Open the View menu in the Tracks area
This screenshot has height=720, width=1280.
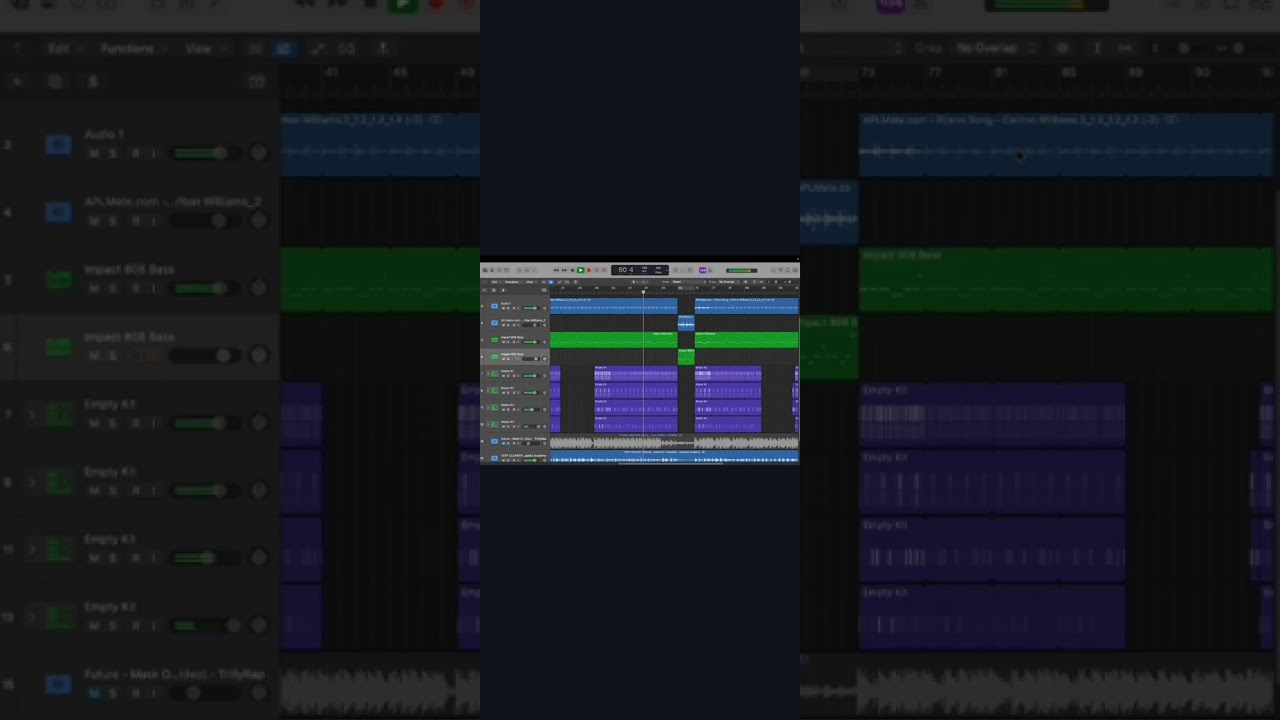pyautogui.click(x=530, y=282)
